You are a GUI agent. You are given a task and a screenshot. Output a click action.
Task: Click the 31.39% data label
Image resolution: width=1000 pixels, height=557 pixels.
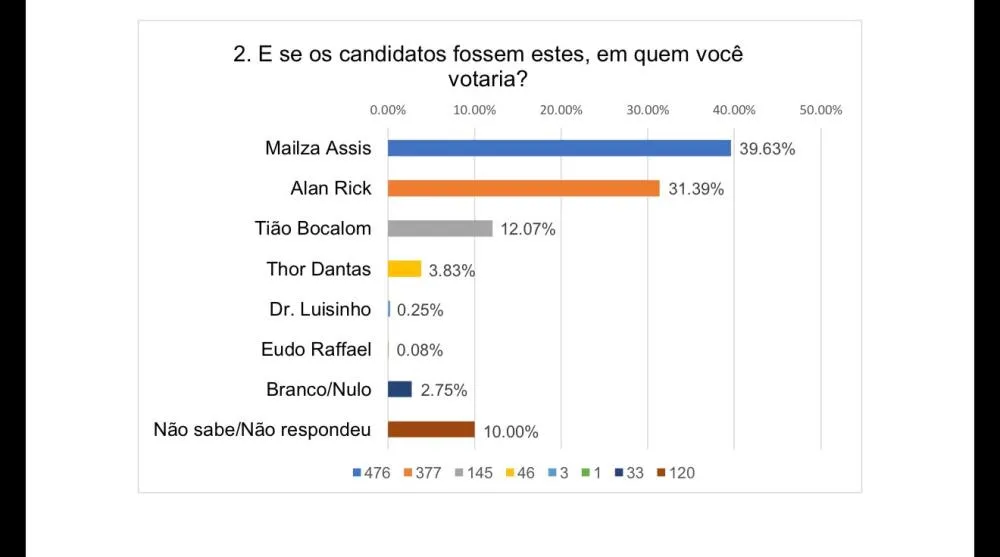pyautogui.click(x=696, y=189)
